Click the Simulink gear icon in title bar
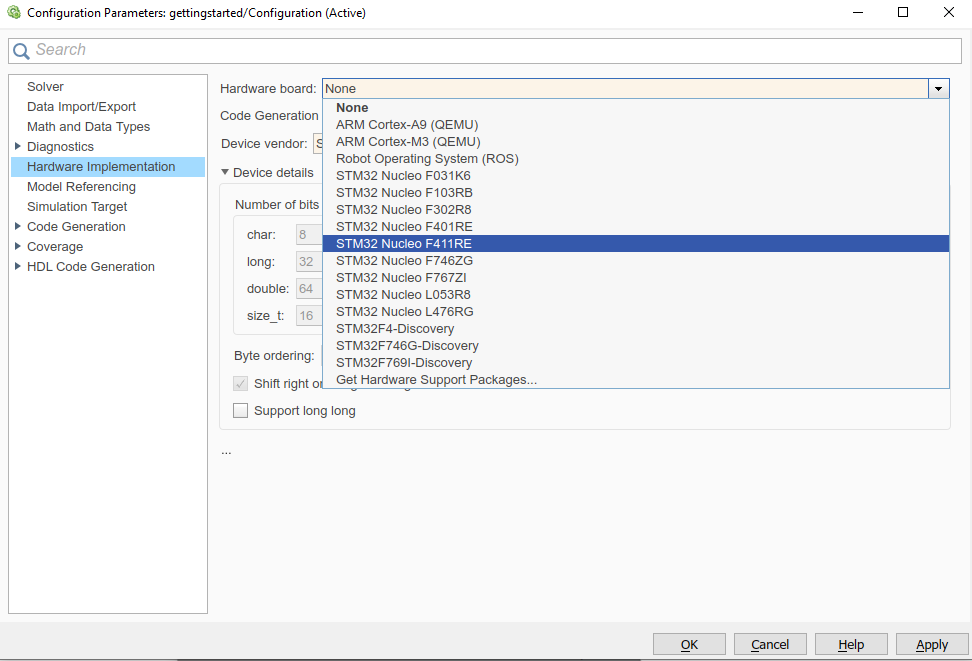Image resolution: width=972 pixels, height=661 pixels. [x=14, y=12]
